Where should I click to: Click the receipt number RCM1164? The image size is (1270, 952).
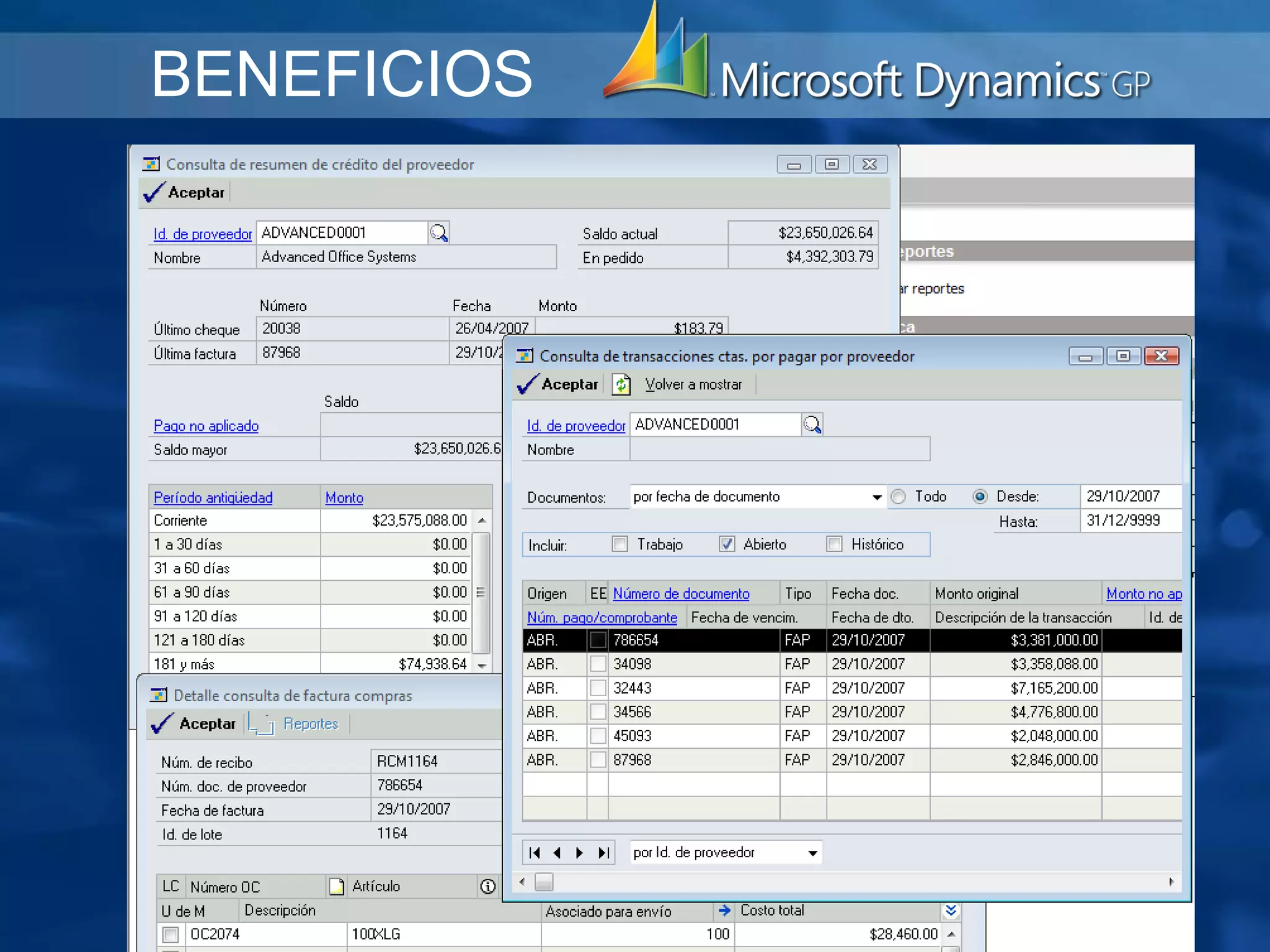(x=407, y=761)
